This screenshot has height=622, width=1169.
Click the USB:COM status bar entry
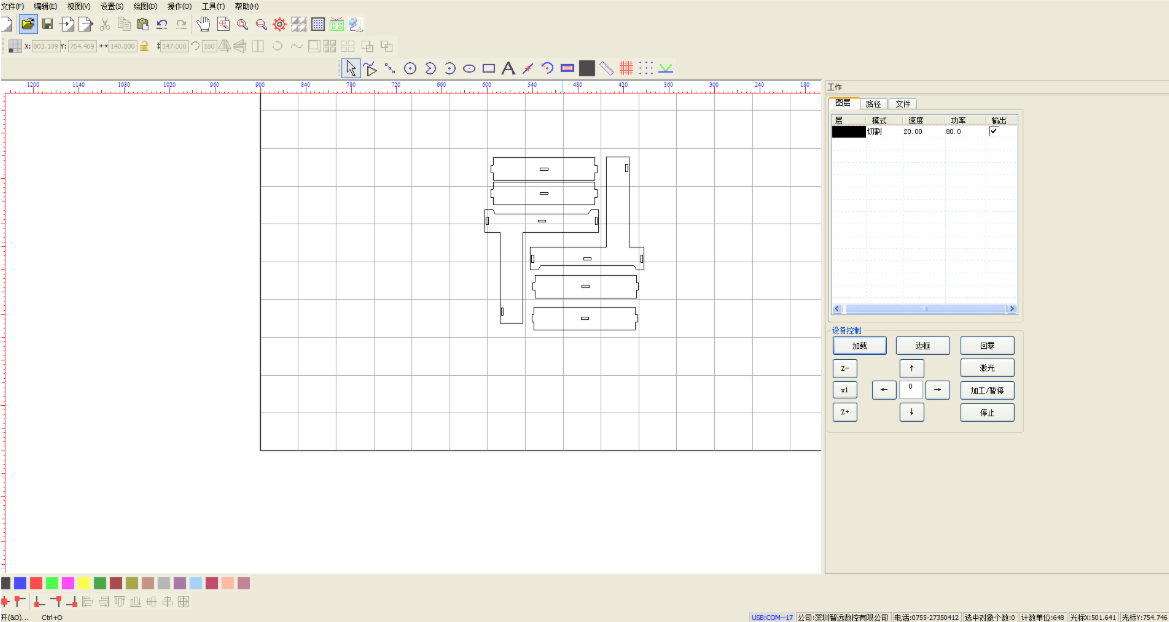pyautogui.click(x=772, y=617)
